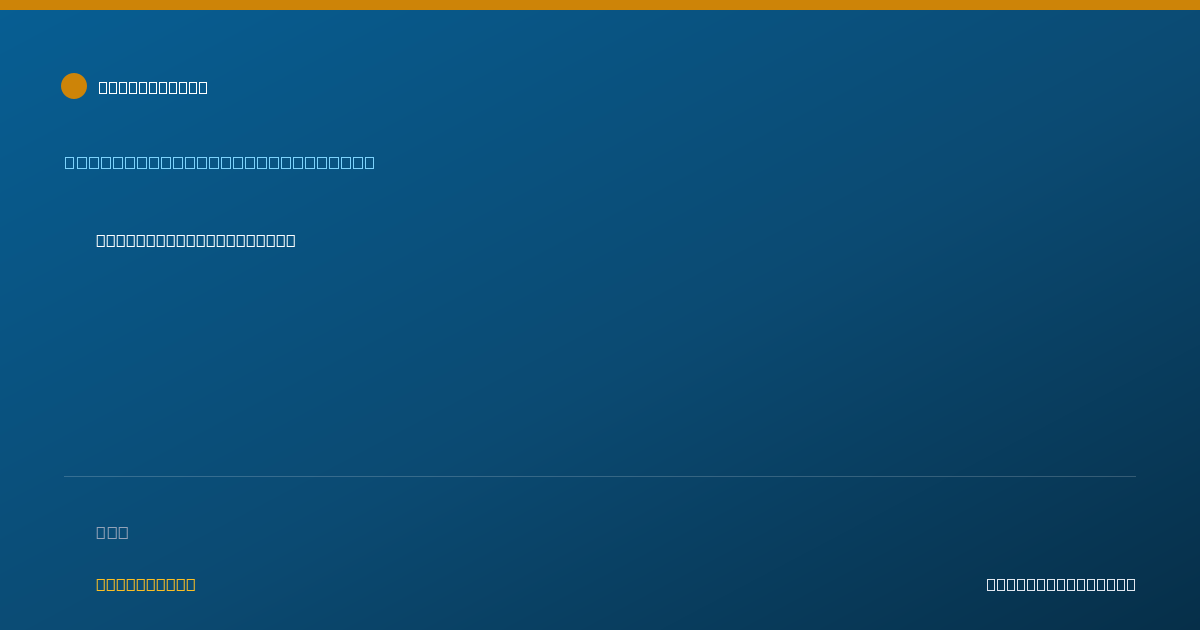Select the white title text beside orange circle
Screen dimensions: 1200x630
pos(153,87)
